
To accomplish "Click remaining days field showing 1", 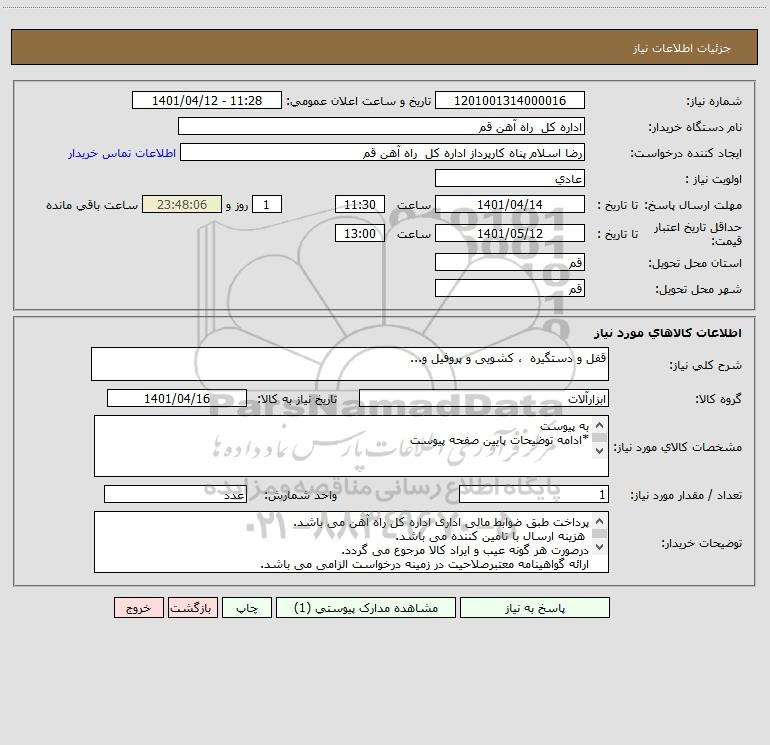I will click(267, 204).
